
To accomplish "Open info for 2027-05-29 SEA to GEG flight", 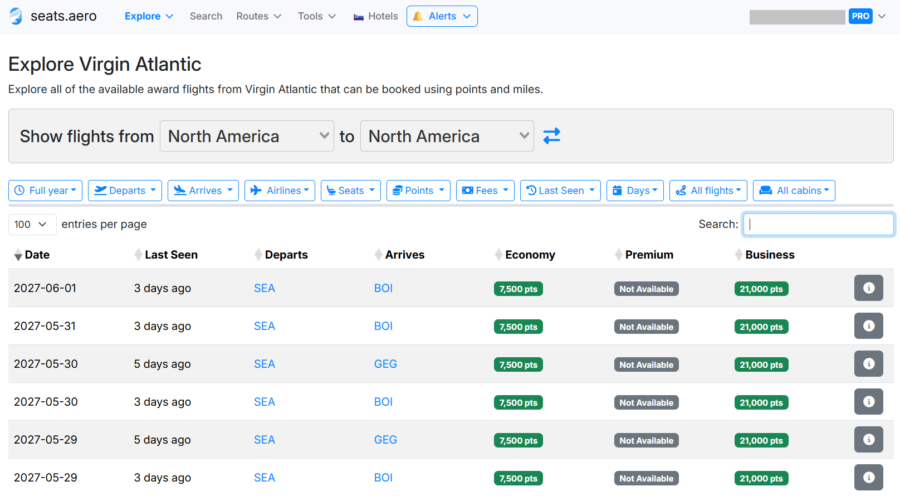I will pyautogui.click(x=868, y=439).
